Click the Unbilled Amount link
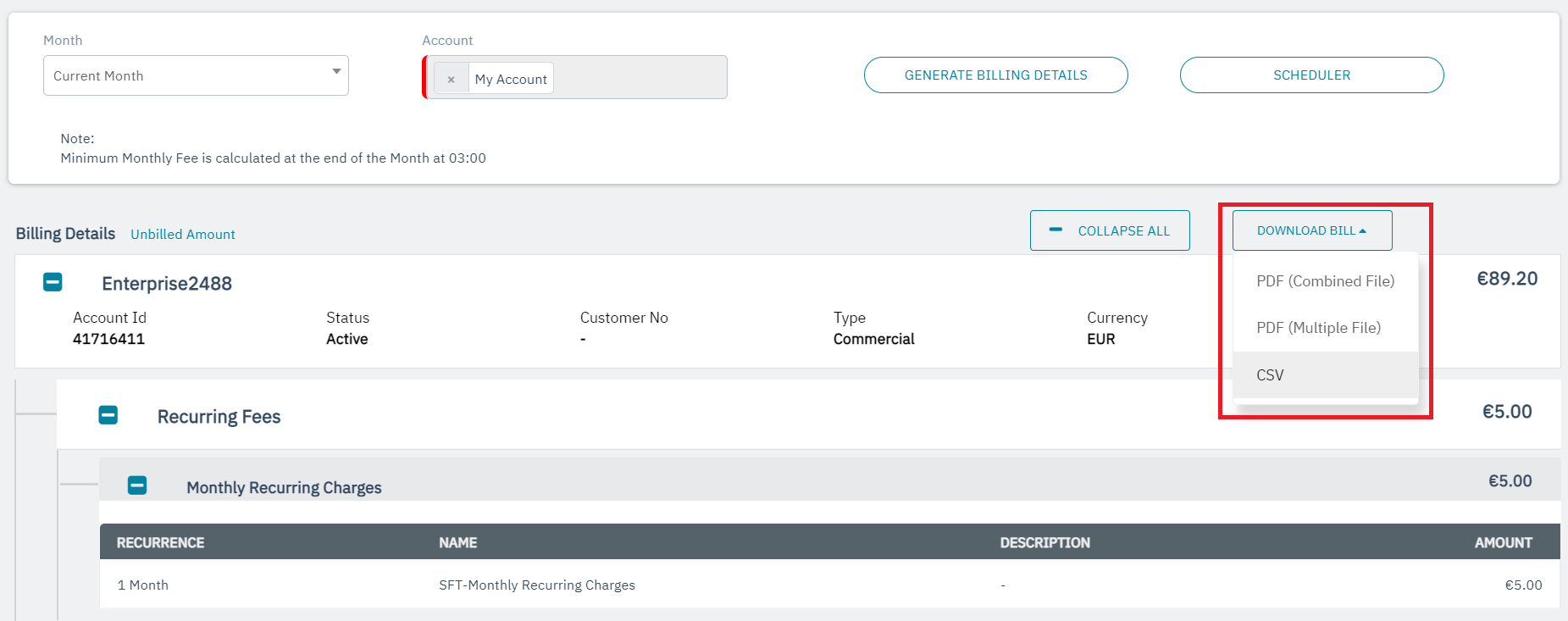 [x=183, y=235]
